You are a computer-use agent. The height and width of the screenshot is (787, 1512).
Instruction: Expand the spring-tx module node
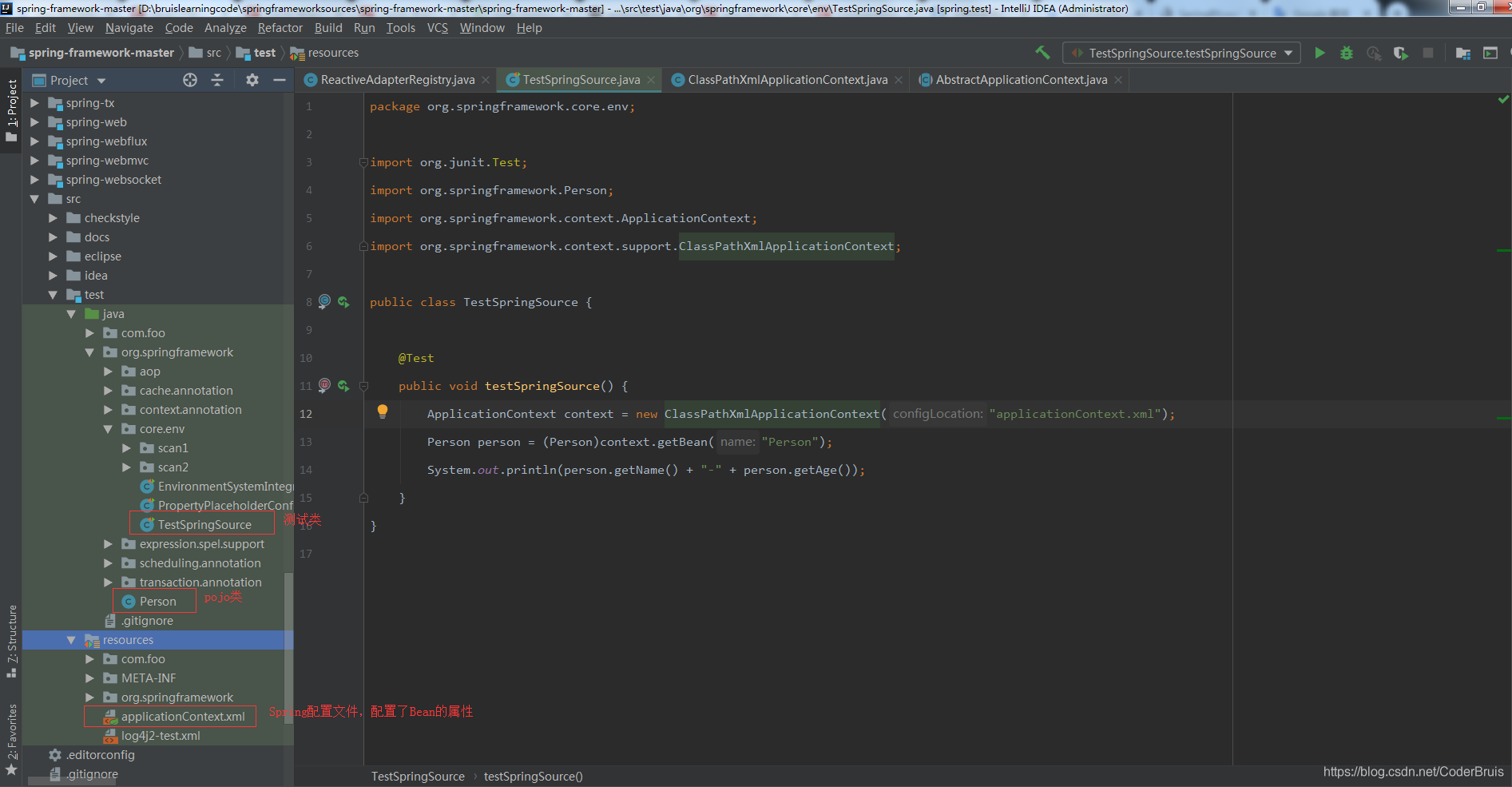coord(34,103)
